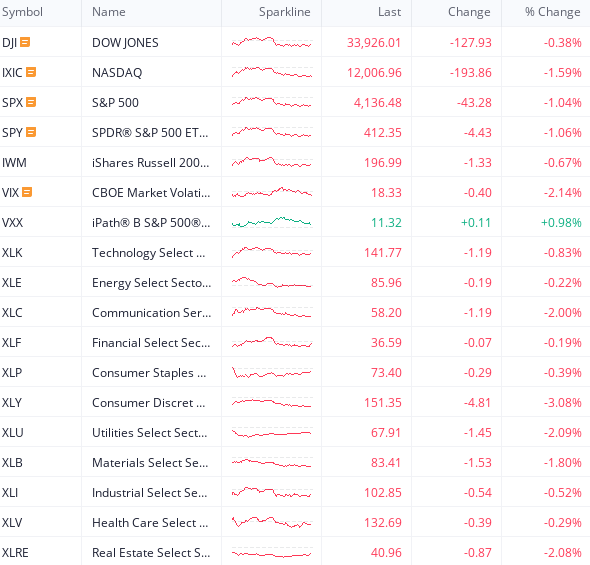Image resolution: width=590 pixels, height=565 pixels.
Task: Click the Health Care Select name
Action: click(x=150, y=522)
